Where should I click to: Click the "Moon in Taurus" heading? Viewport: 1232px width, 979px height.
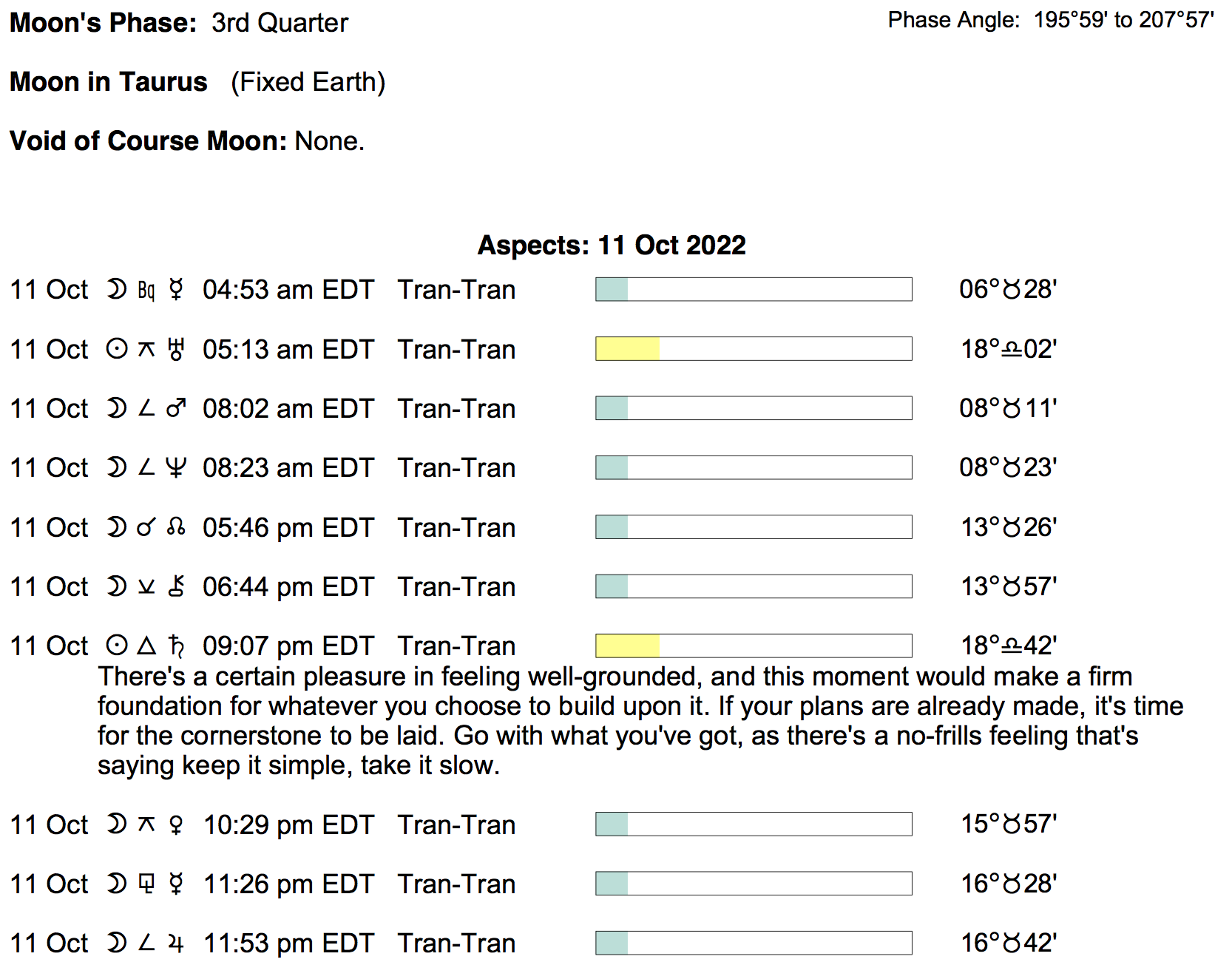[x=109, y=81]
